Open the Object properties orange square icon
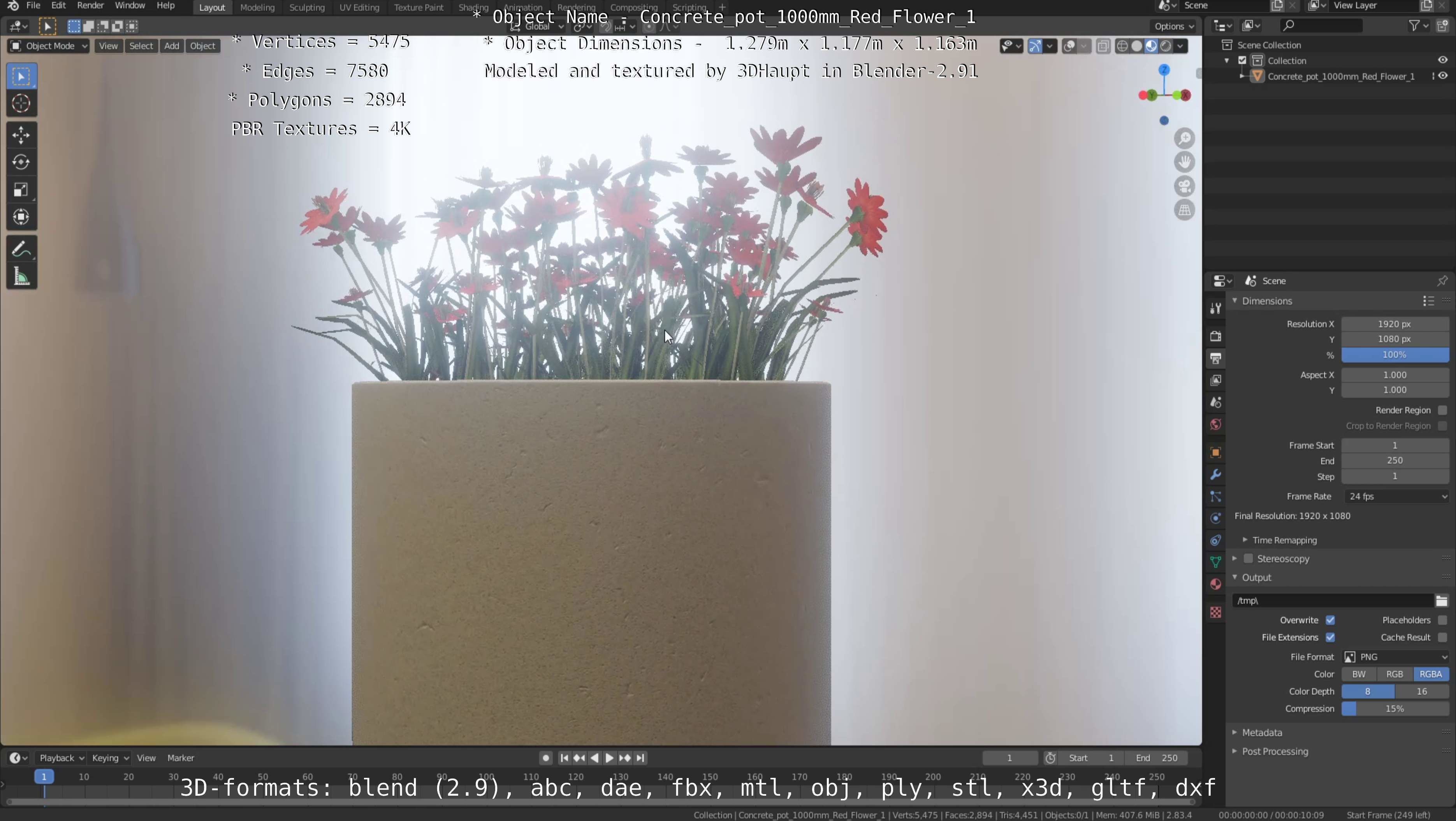 pos(1216,453)
